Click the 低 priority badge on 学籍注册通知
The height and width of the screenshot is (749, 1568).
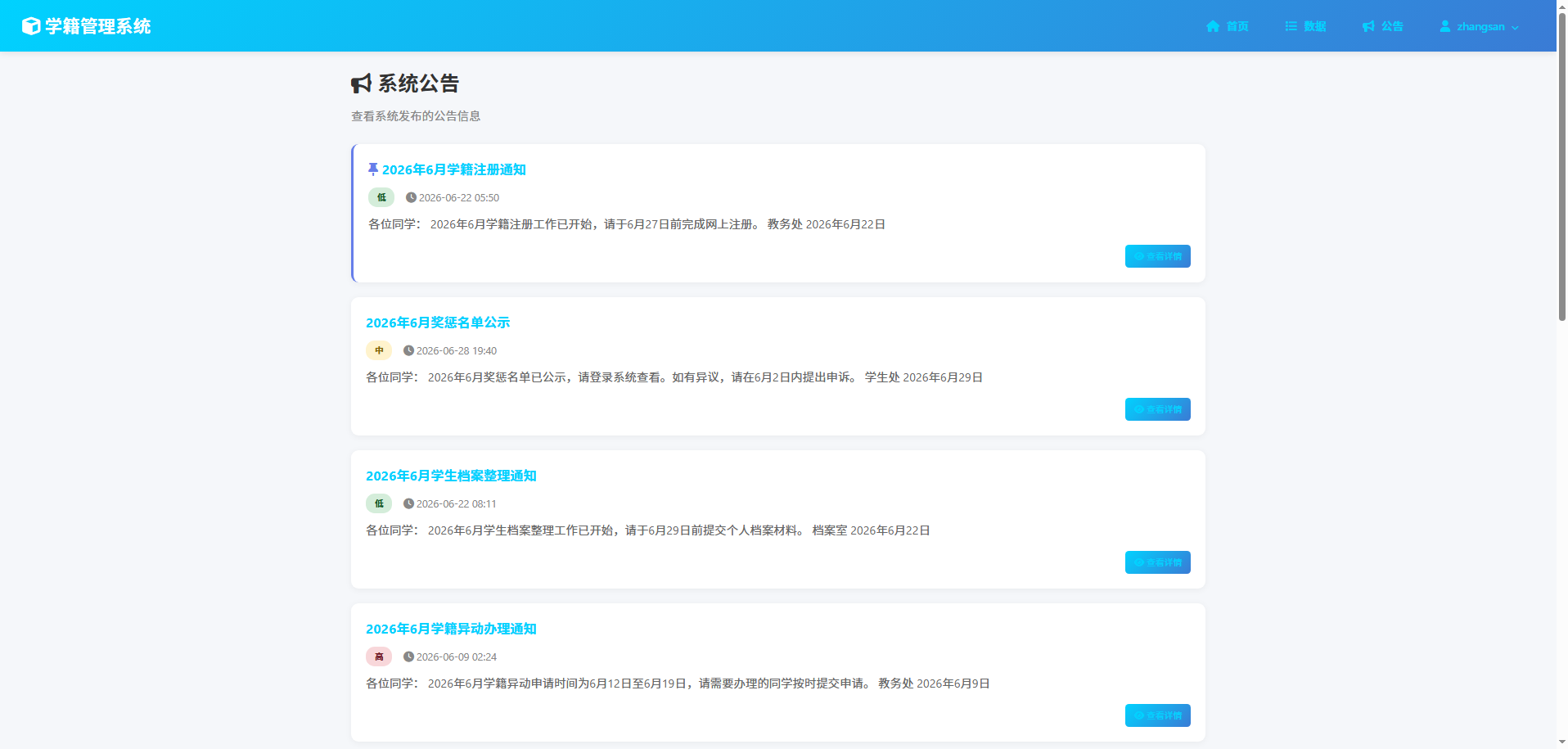381,197
